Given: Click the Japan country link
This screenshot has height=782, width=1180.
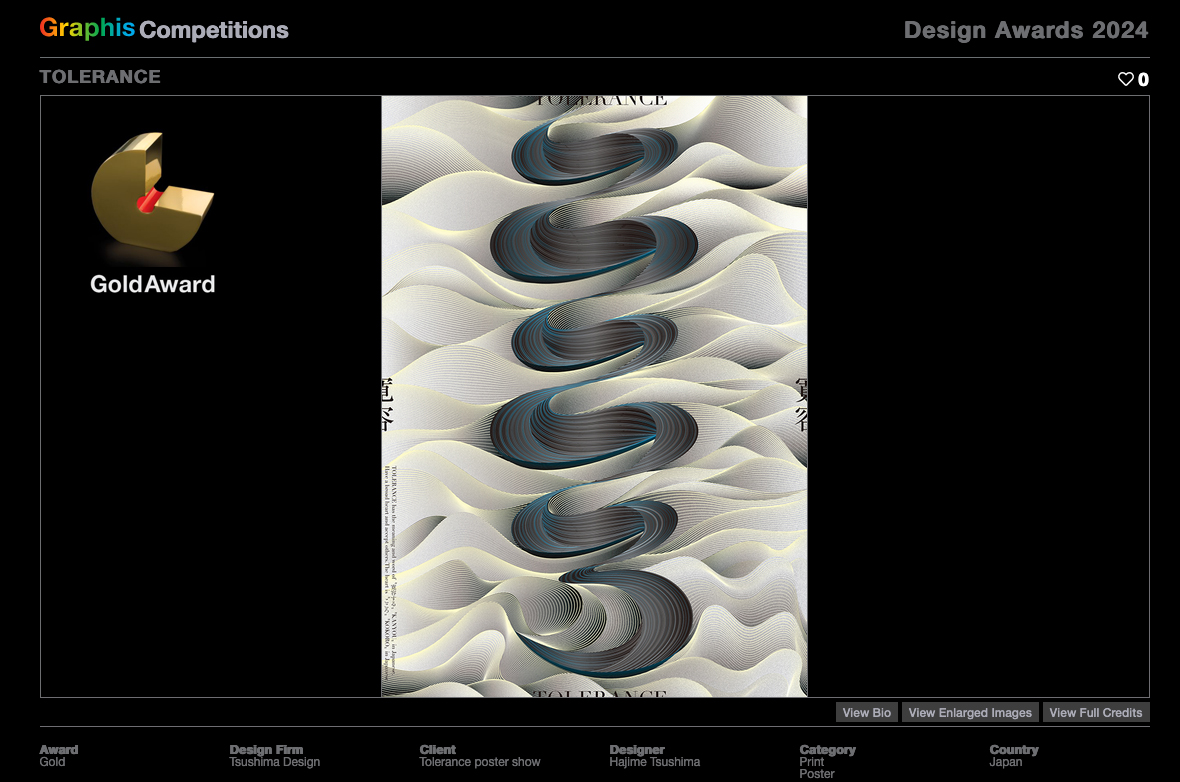Looking at the screenshot, I should [x=1006, y=760].
